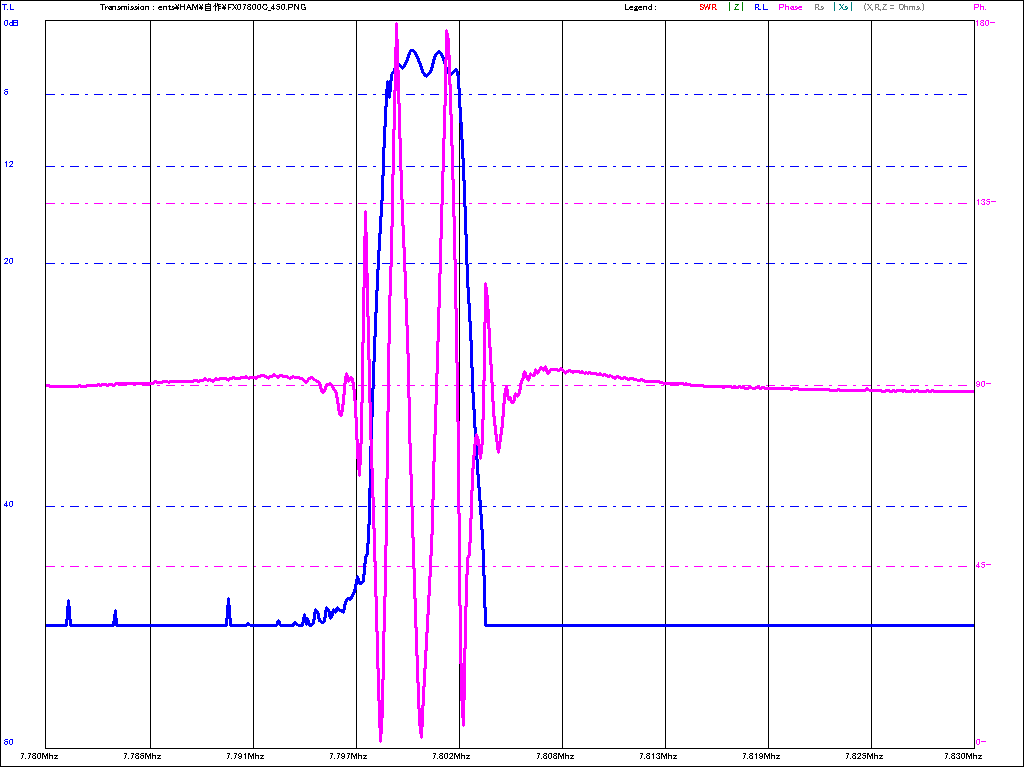Click the 45 degree phase axis label
The width and height of the screenshot is (1024, 768).
[x=983, y=565]
